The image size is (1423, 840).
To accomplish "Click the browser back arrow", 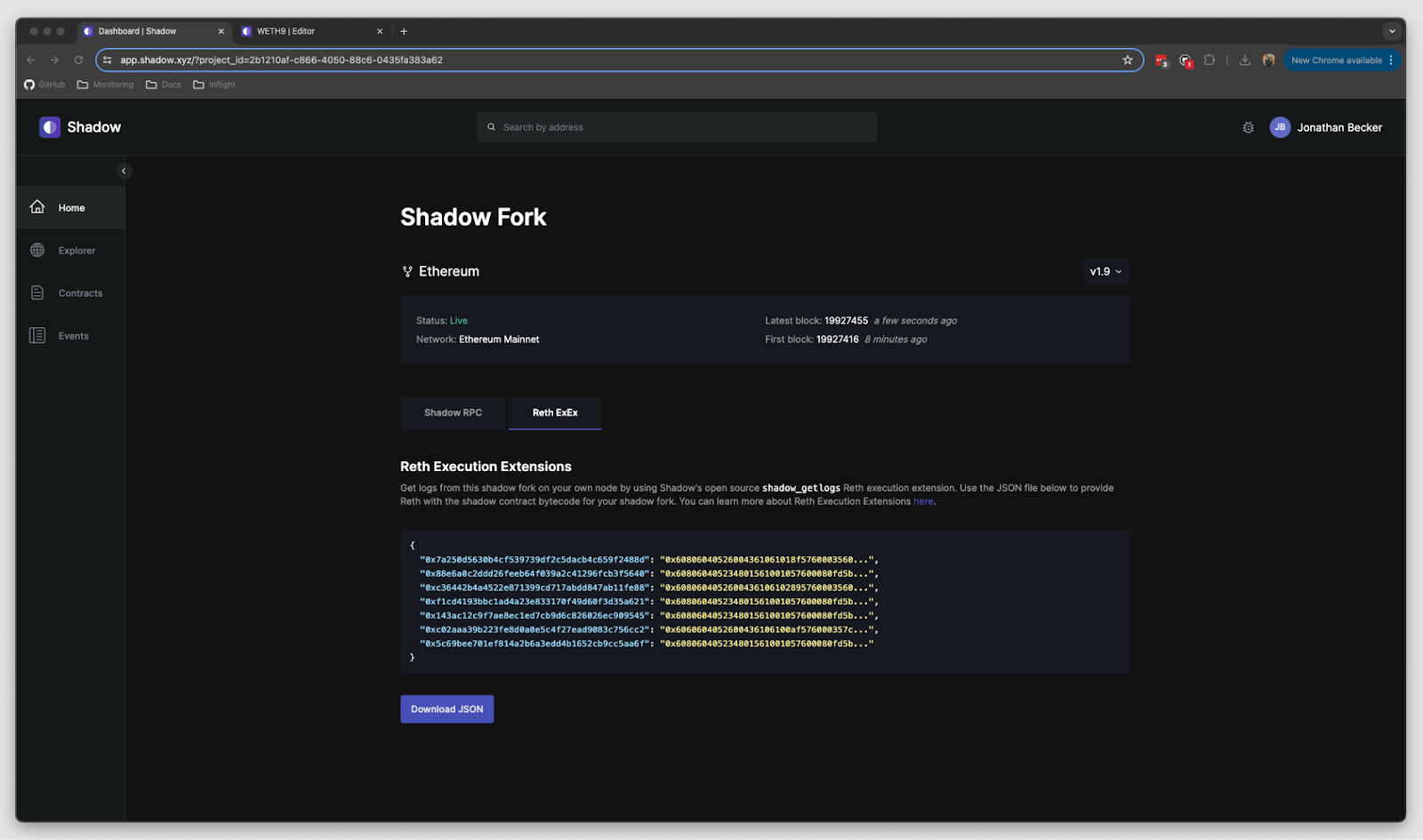I will tap(31, 60).
